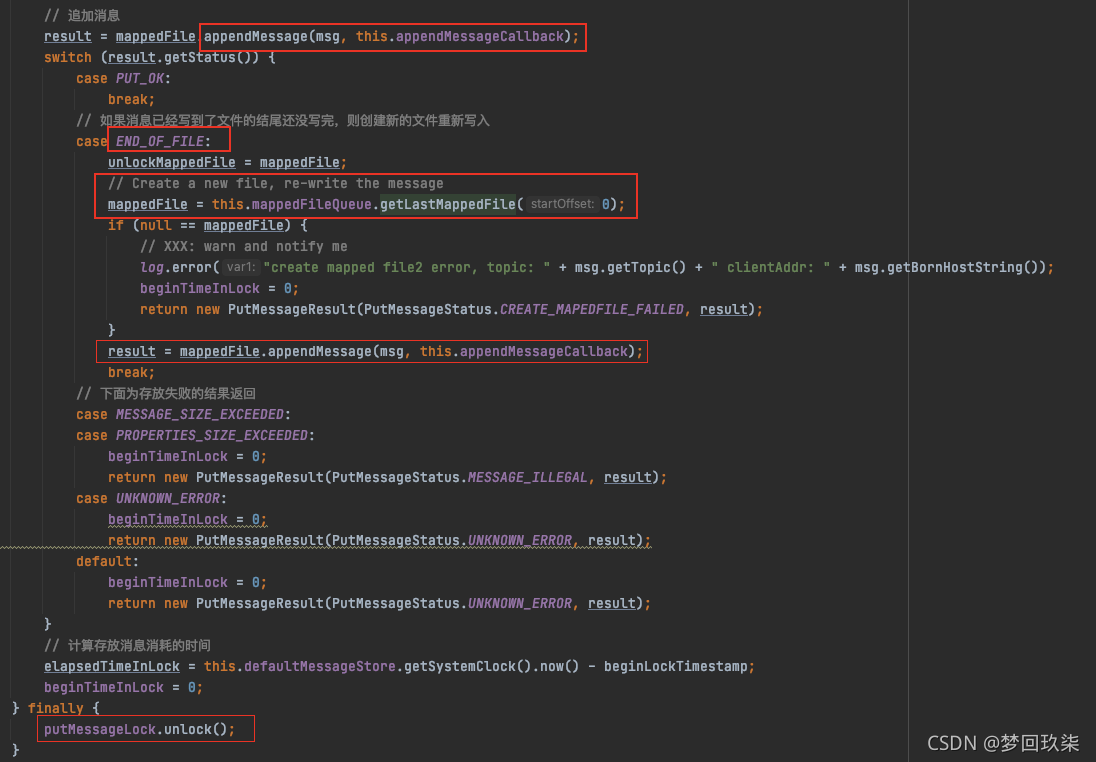This screenshot has height=762, width=1096.
Task: Click the PROPERTIES_SIZE_EXCEEDED case label
Action: click(212, 435)
